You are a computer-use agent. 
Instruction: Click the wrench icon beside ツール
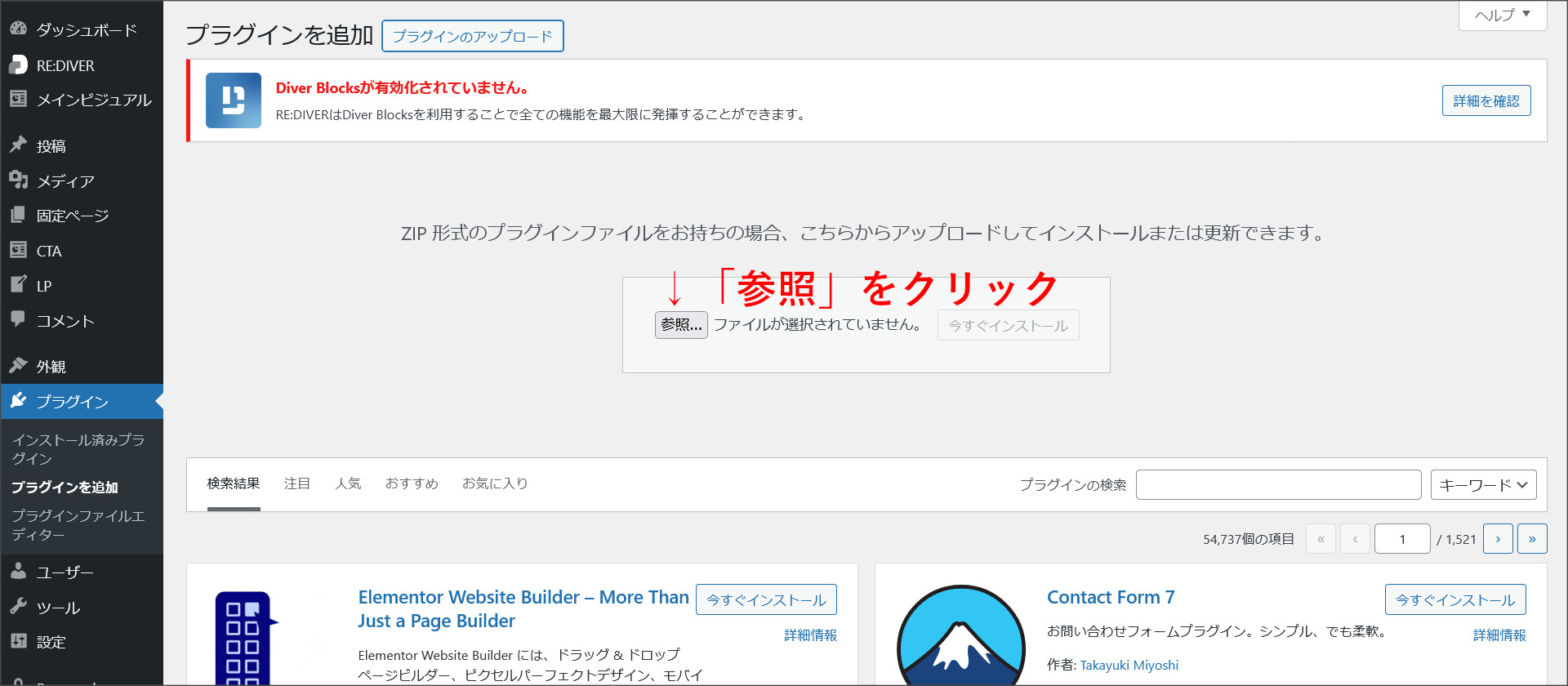[18, 606]
